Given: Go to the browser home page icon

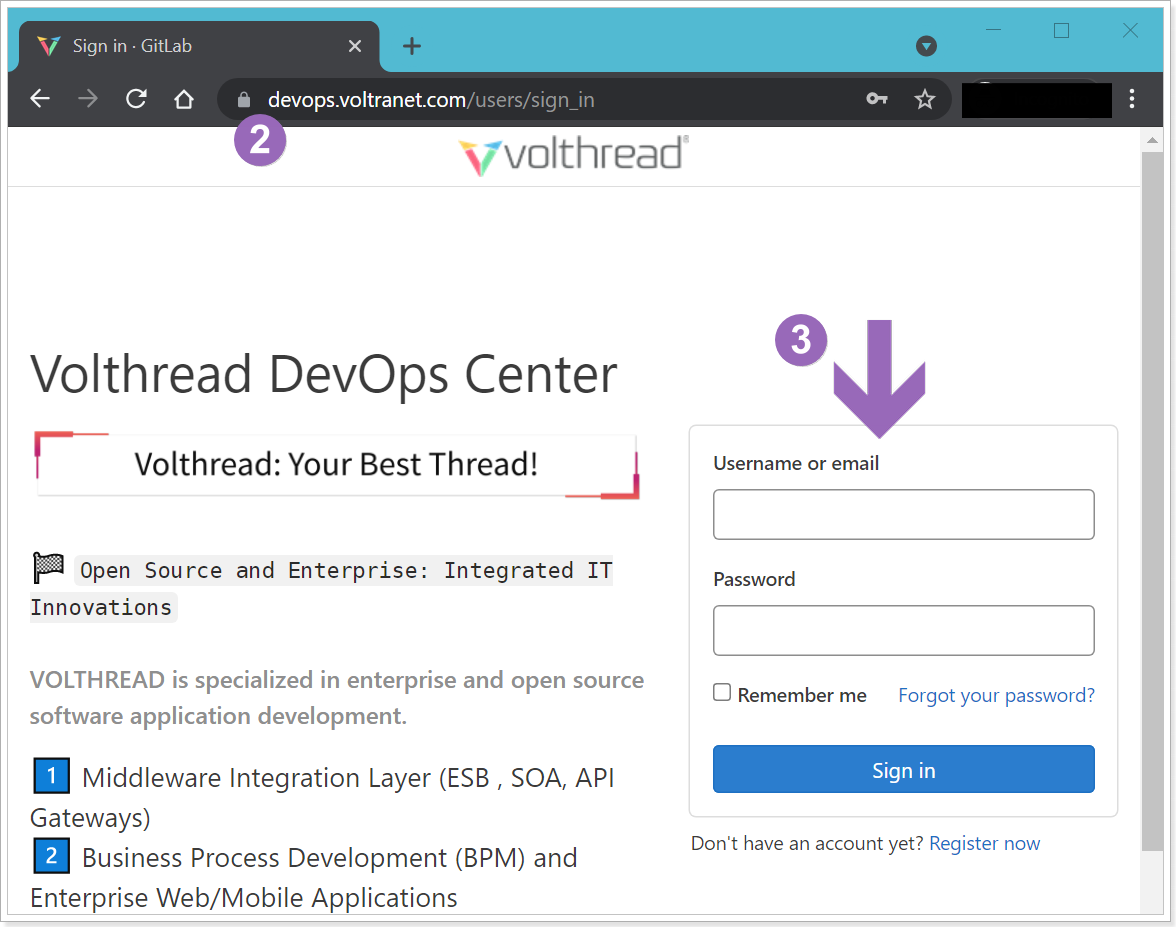Looking at the screenshot, I should (x=184, y=99).
